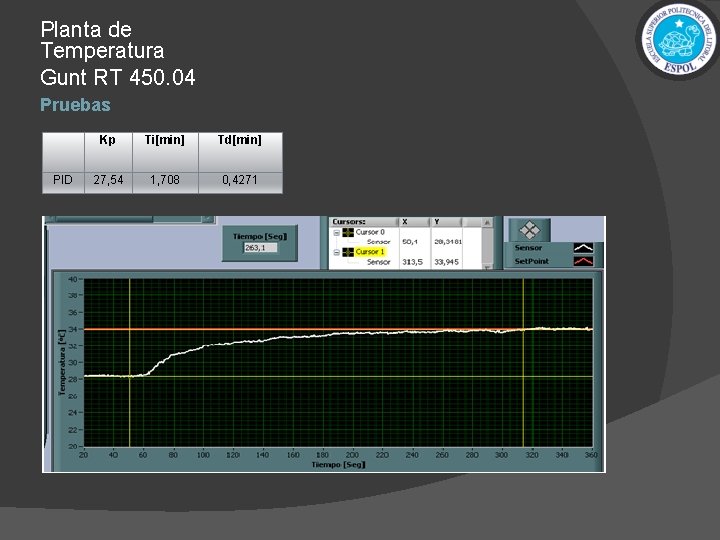
Task: Click the X column header in Cursors
Action: pyautogui.click(x=415, y=222)
